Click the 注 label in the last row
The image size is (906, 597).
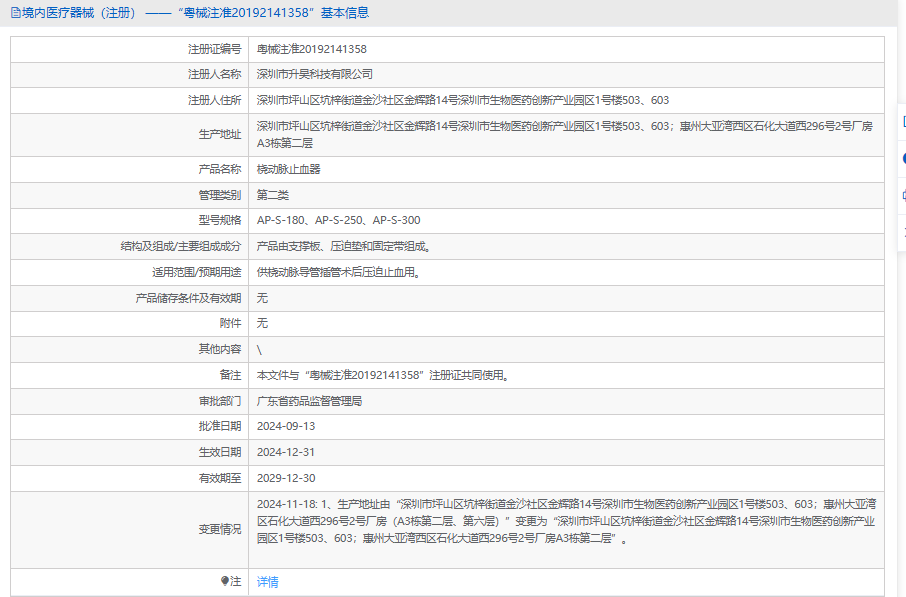(236, 581)
